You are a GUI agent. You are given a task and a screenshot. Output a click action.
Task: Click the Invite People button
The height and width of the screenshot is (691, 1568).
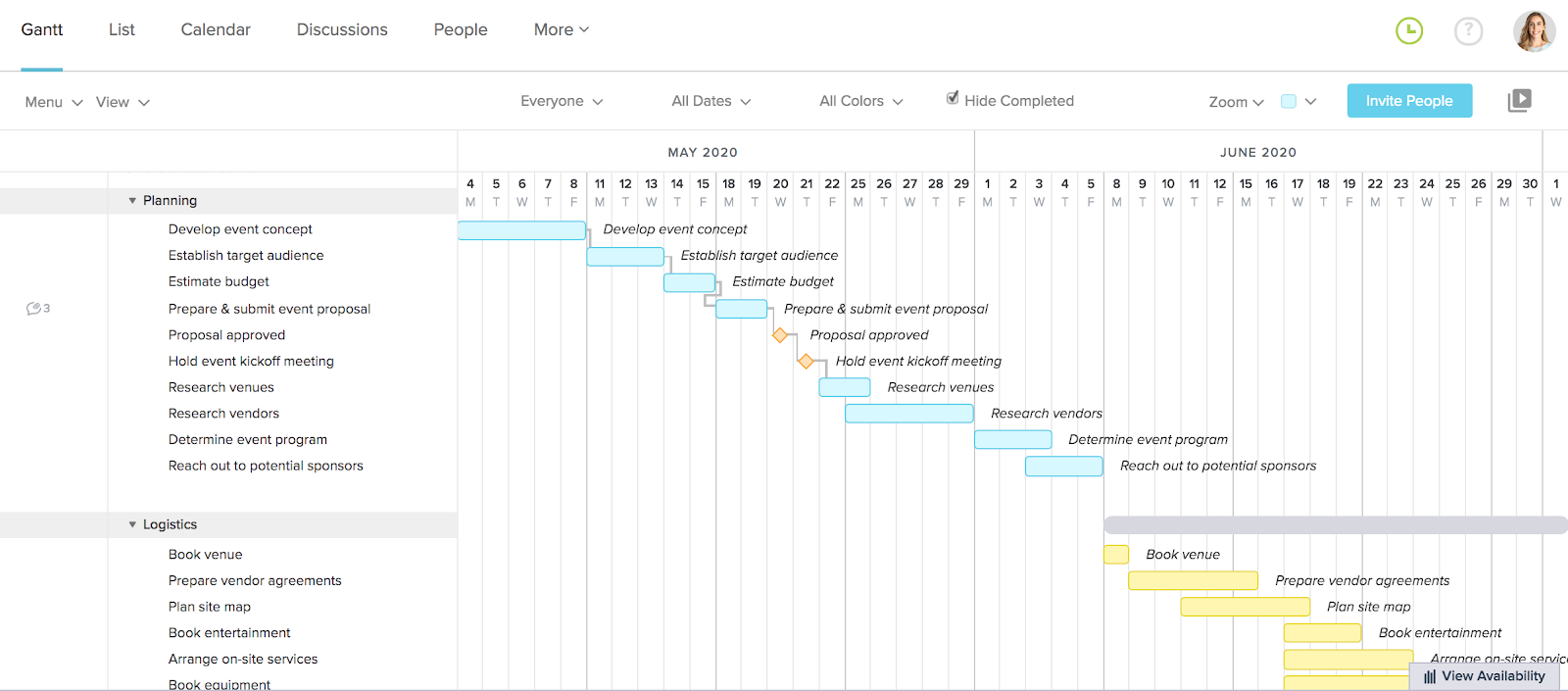click(1408, 100)
